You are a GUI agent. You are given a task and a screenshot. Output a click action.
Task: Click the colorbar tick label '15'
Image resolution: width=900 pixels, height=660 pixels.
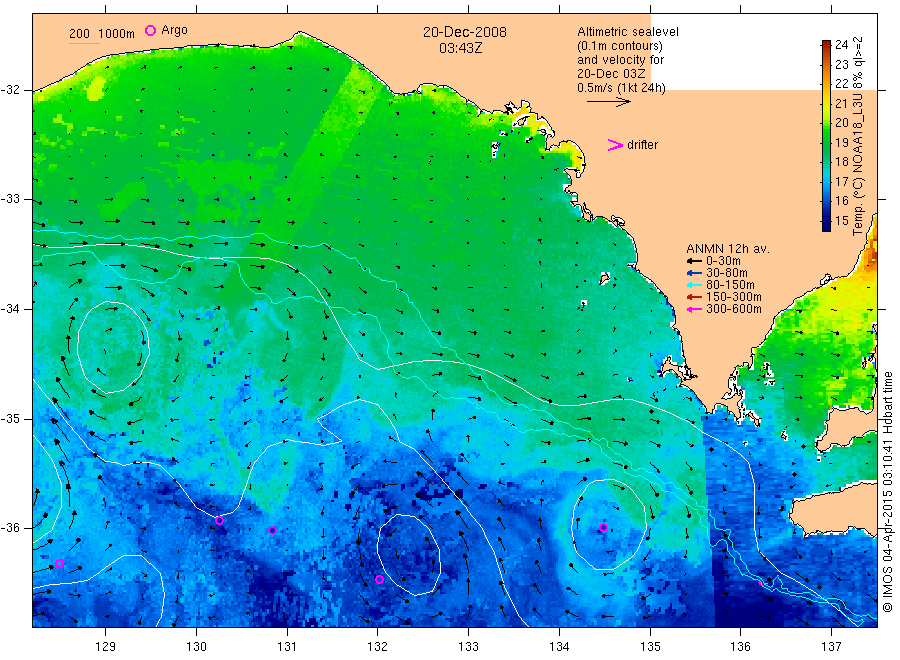(x=841, y=220)
